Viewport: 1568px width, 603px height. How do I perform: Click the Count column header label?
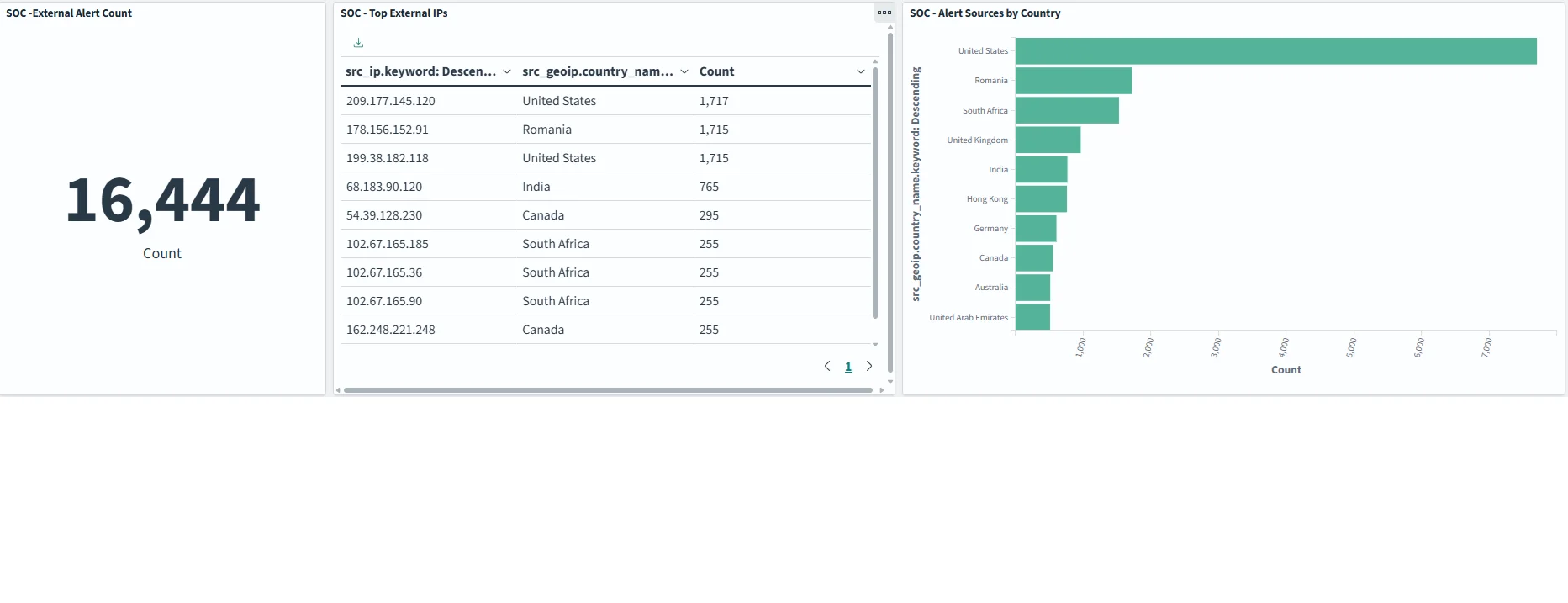click(716, 72)
